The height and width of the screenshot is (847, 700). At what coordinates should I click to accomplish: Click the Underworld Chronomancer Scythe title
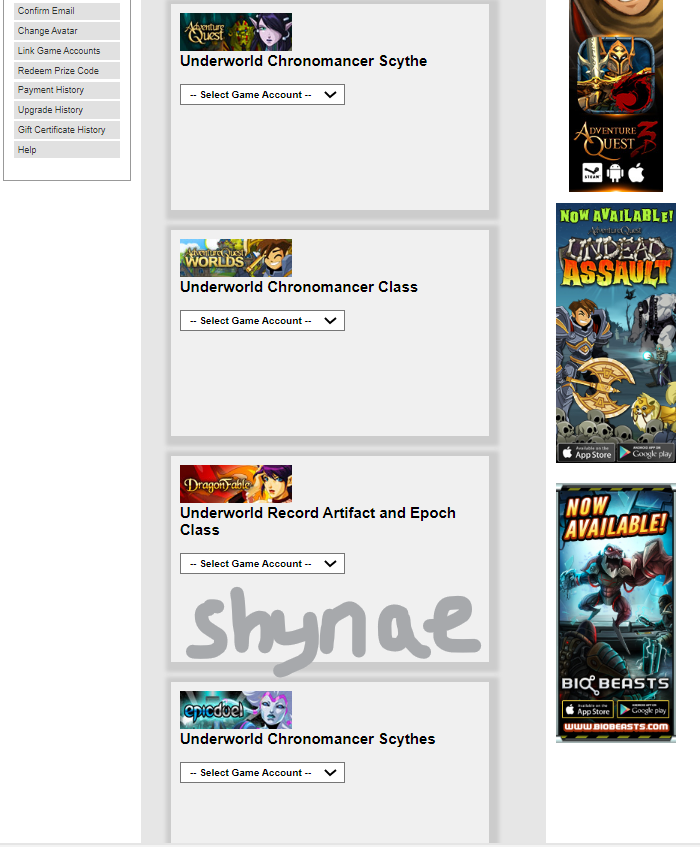304,61
